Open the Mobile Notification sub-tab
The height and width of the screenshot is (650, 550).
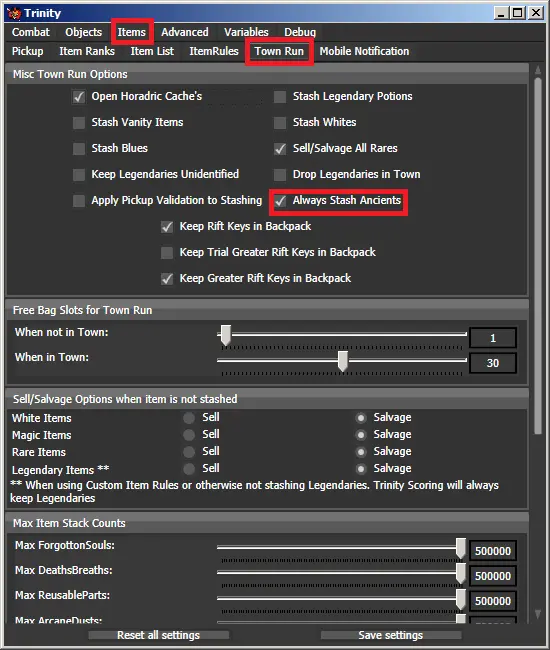tap(364, 51)
